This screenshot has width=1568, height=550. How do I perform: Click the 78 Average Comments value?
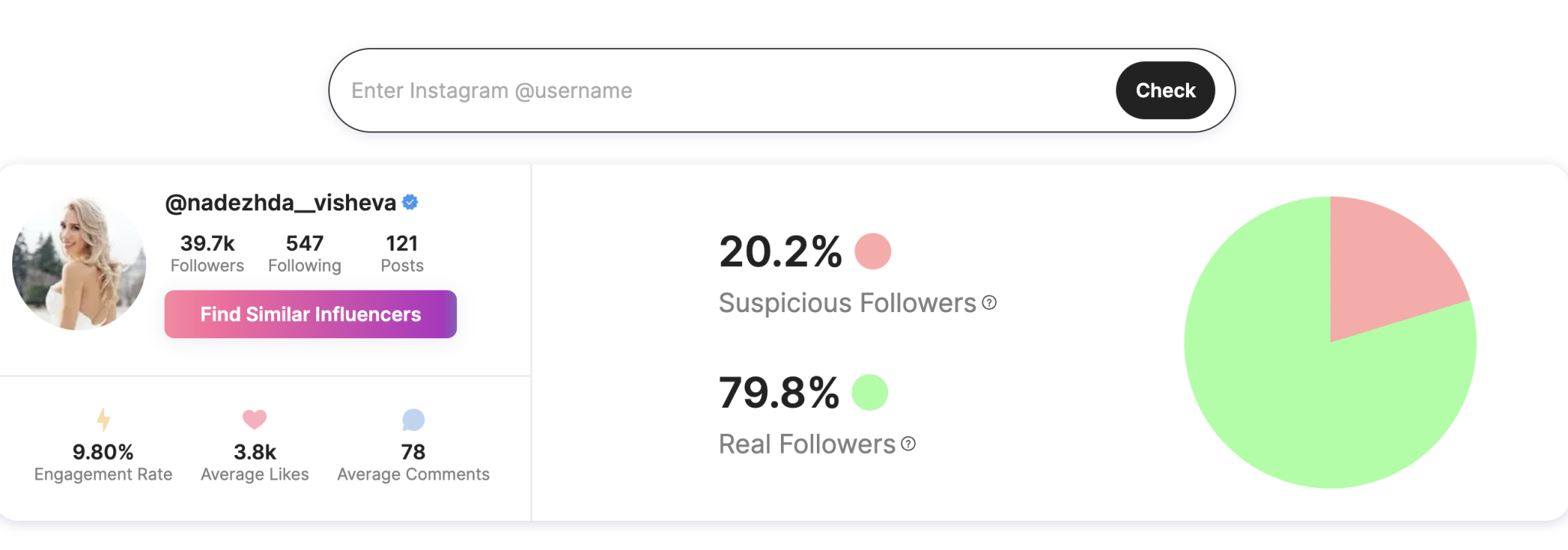tap(413, 452)
